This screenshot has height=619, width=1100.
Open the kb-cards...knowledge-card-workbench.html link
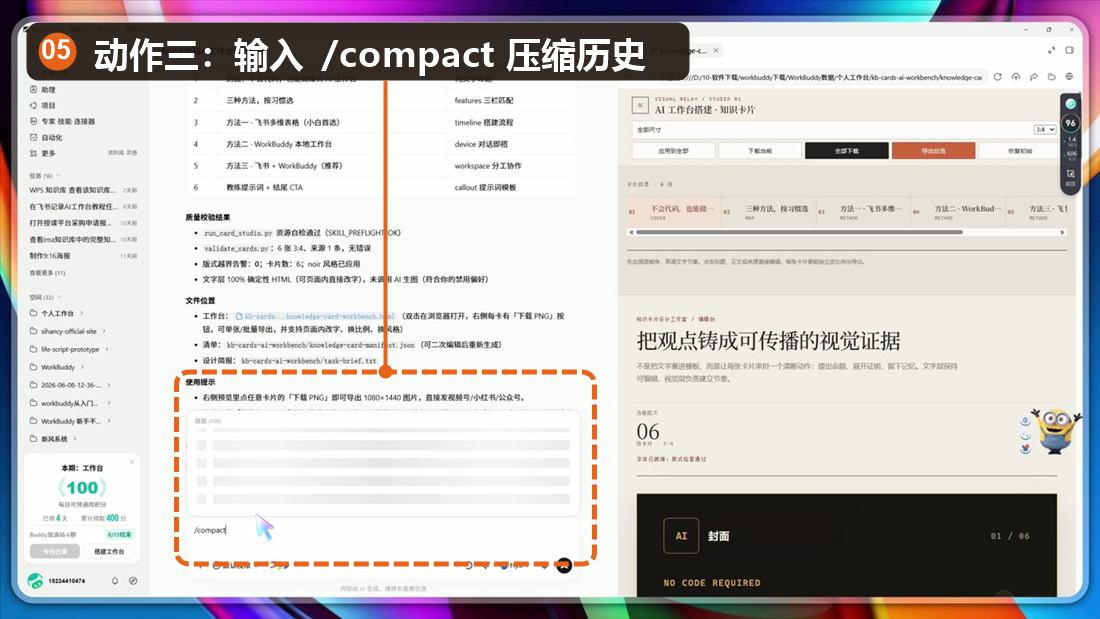point(315,316)
